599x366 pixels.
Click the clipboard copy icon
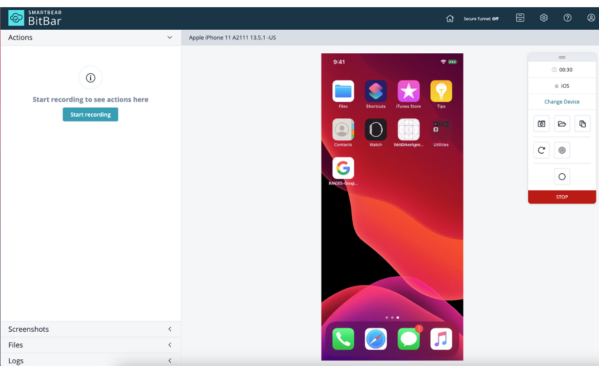(x=582, y=124)
